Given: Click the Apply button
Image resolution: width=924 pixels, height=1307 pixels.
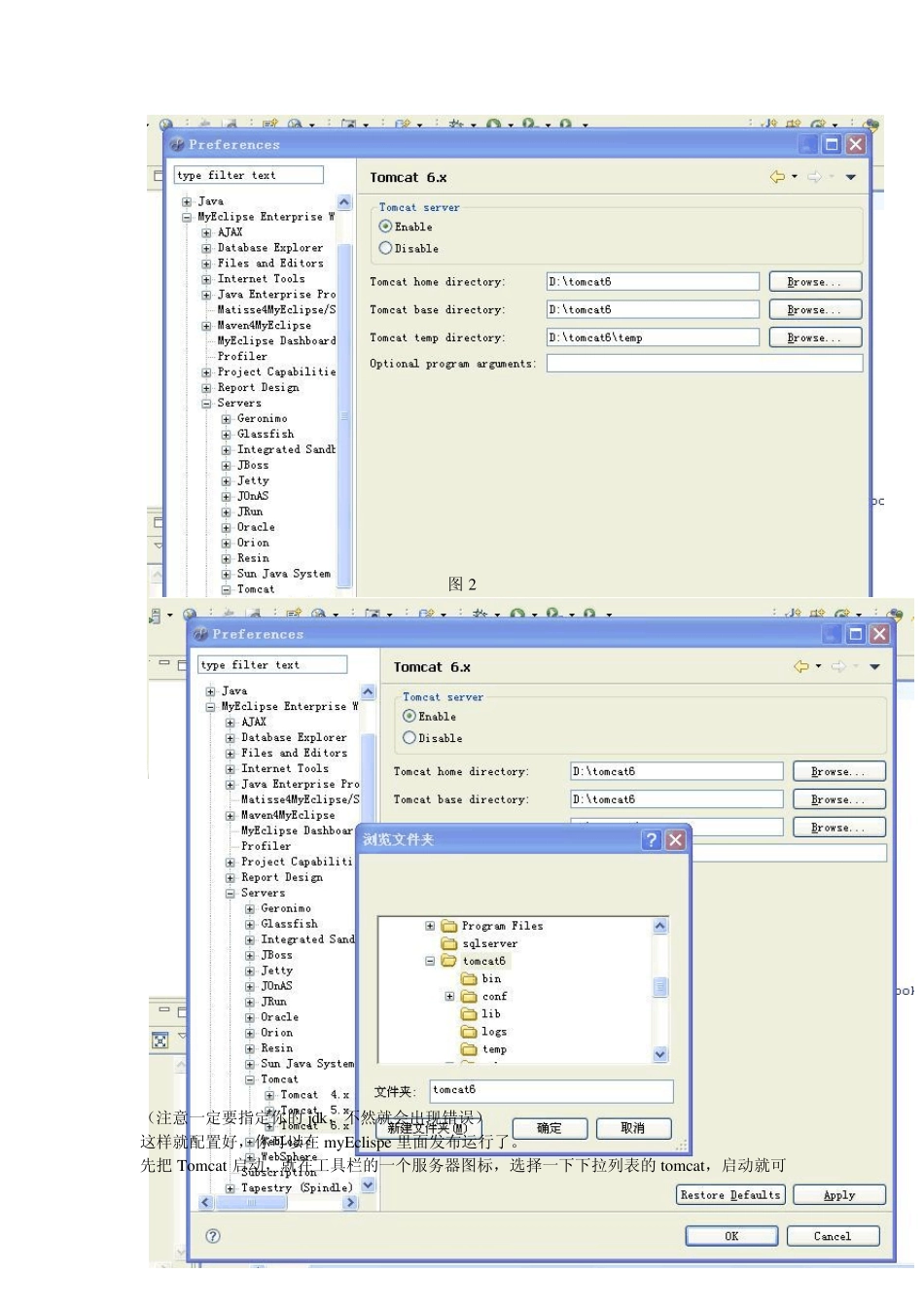Looking at the screenshot, I should coord(839,1195).
